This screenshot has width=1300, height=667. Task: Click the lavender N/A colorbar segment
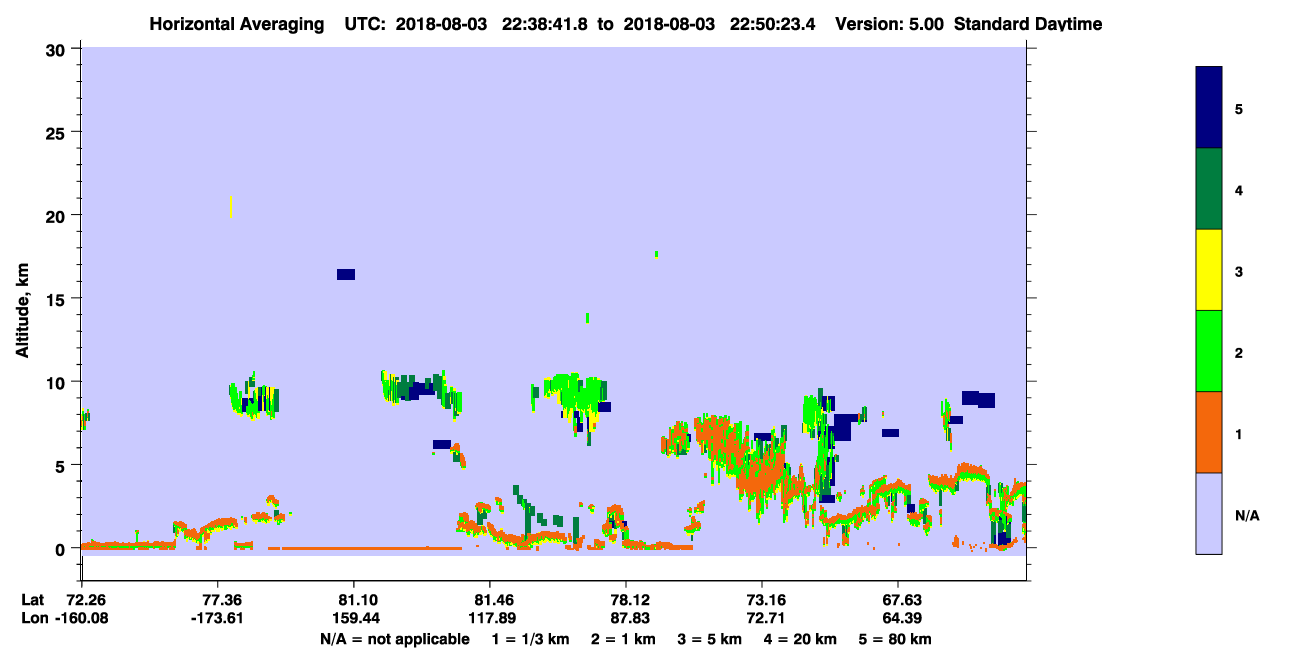(1209, 513)
